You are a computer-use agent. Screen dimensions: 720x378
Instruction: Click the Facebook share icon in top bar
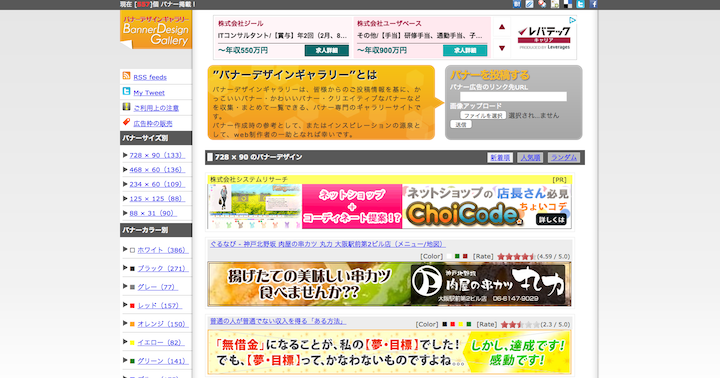593,4
